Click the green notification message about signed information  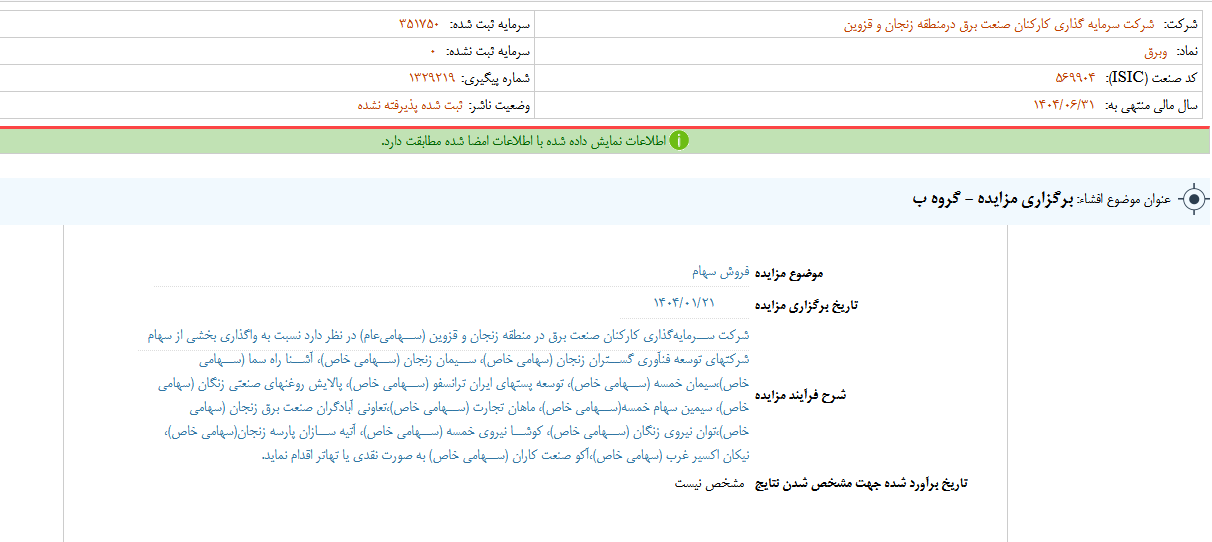pyautogui.click(x=523, y=141)
